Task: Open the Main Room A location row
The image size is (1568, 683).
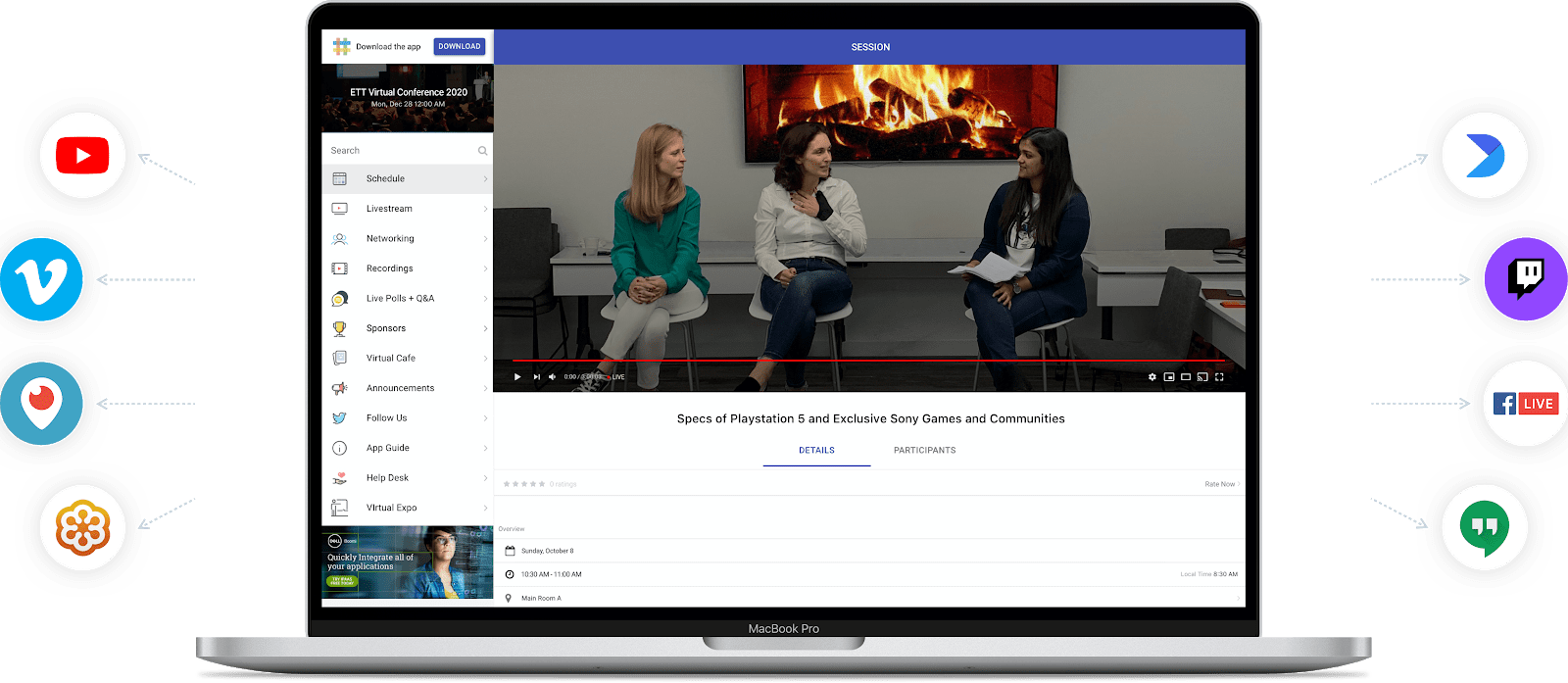Action: 870,598
